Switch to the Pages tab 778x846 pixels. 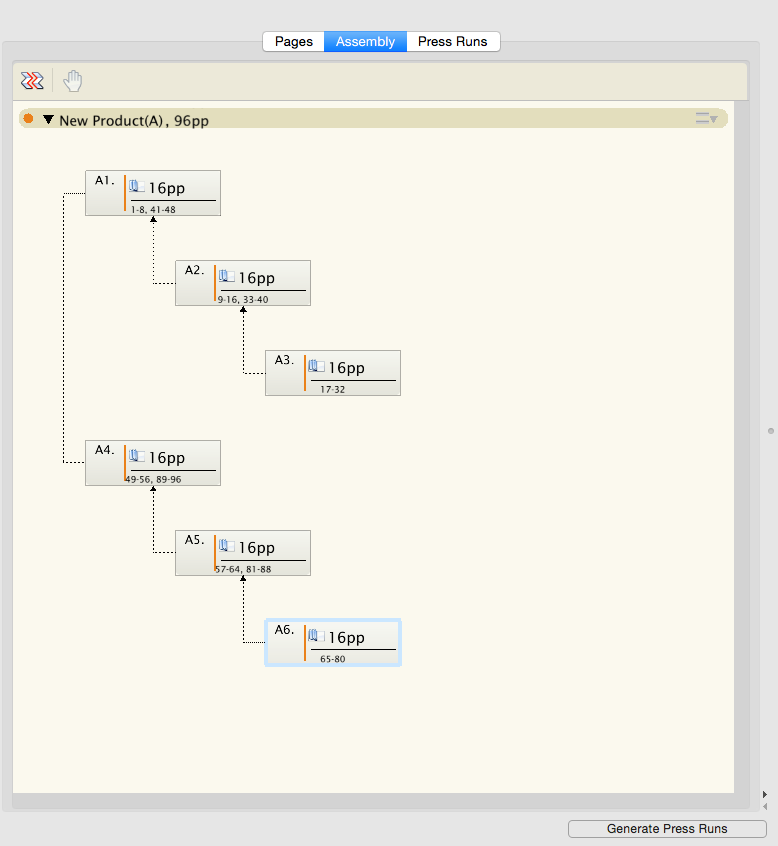tap(294, 42)
